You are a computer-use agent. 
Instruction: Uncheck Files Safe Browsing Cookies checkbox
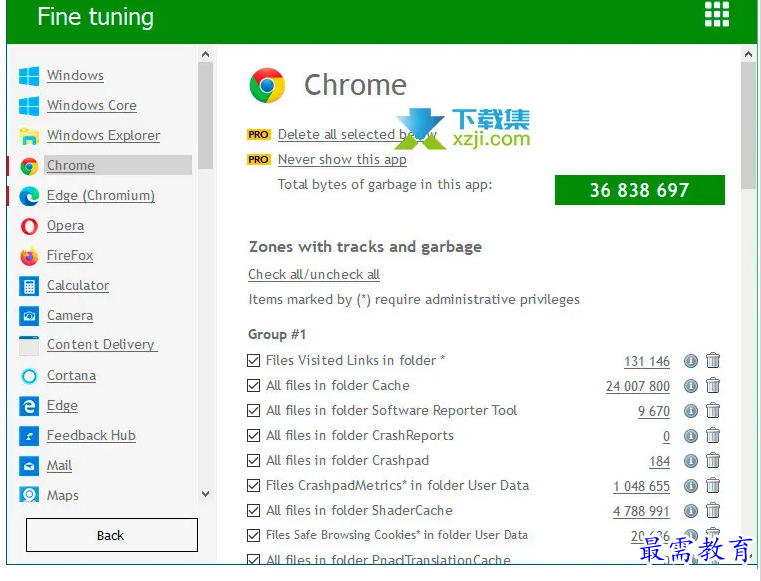point(253,535)
